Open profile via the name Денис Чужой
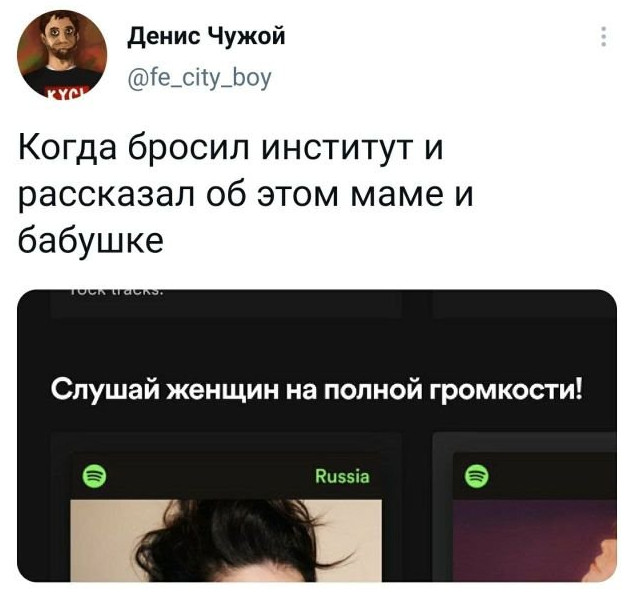634x605 pixels. (x=206, y=37)
